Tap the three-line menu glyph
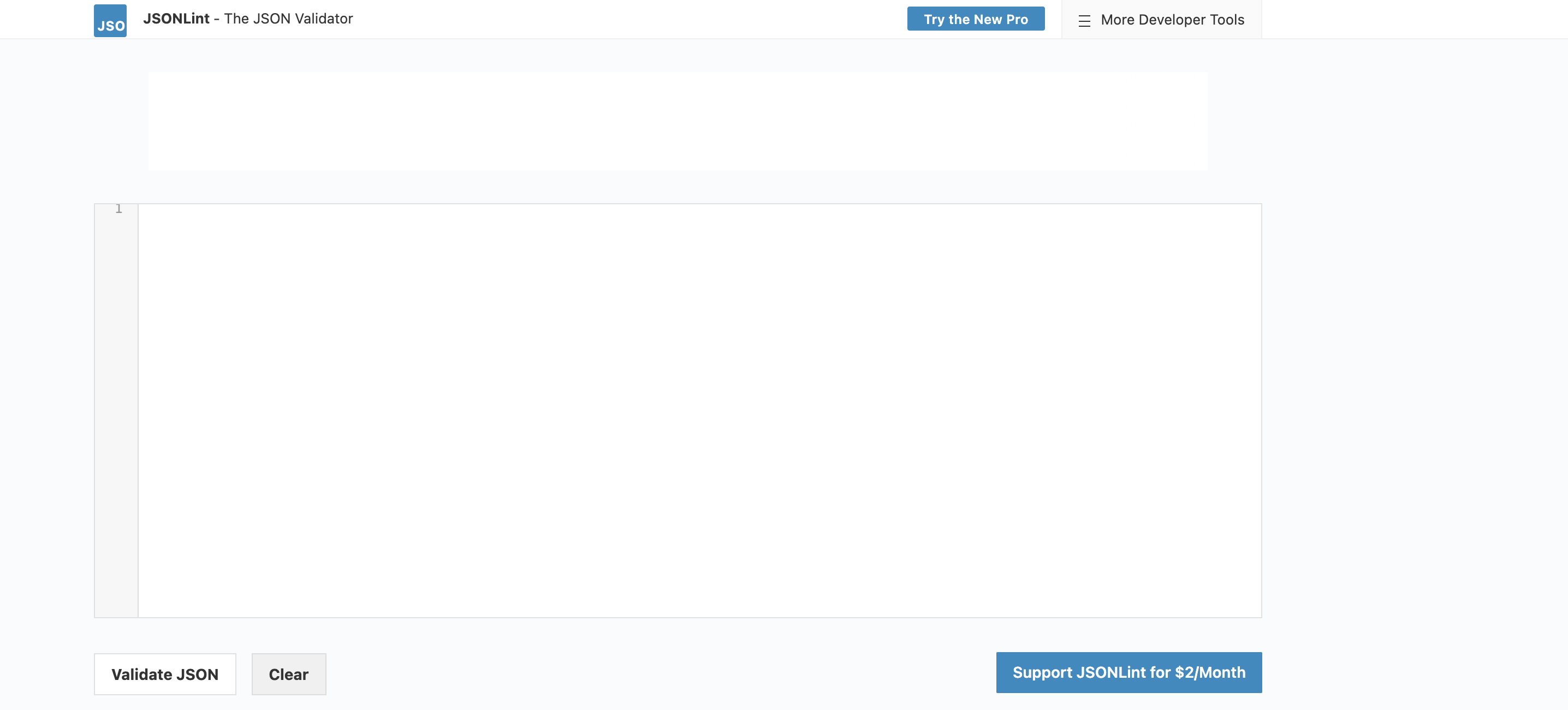Image resolution: width=1568 pixels, height=710 pixels. [x=1084, y=21]
